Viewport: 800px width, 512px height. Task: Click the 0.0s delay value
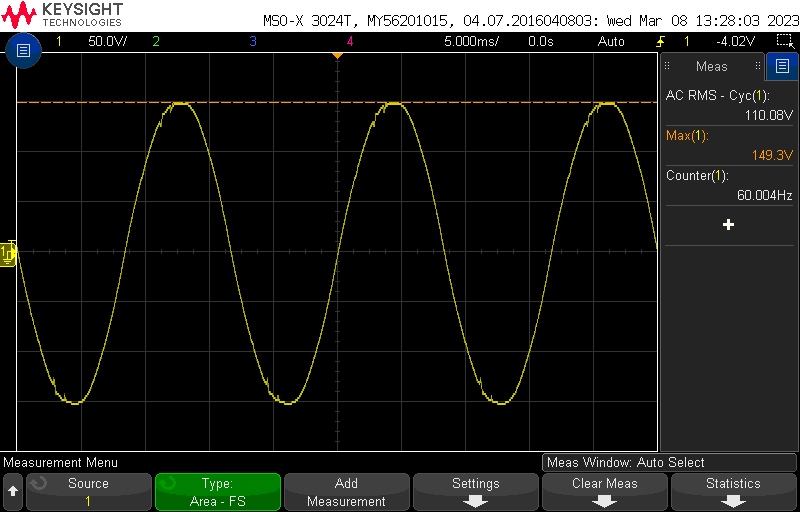[x=541, y=41]
